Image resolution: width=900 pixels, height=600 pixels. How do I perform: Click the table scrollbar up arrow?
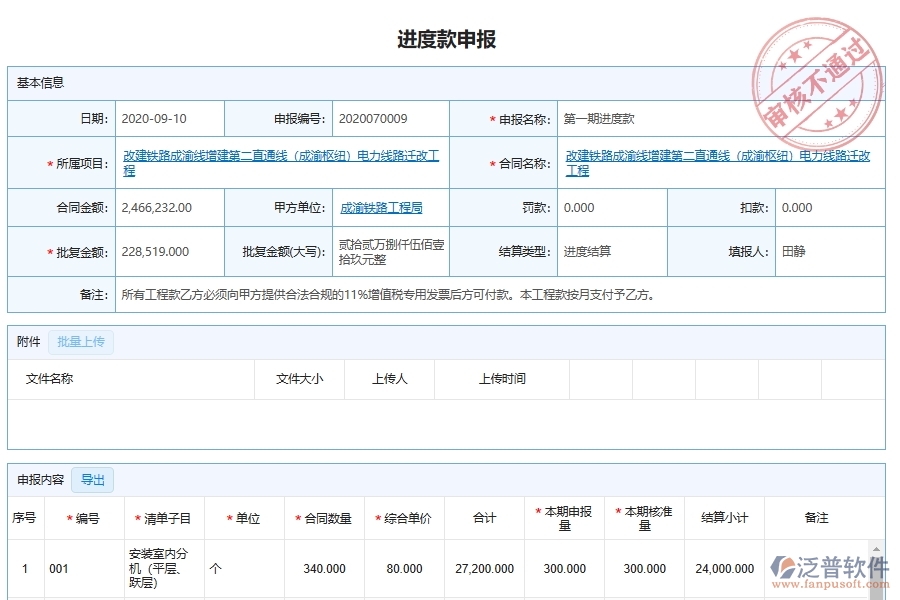[878, 548]
